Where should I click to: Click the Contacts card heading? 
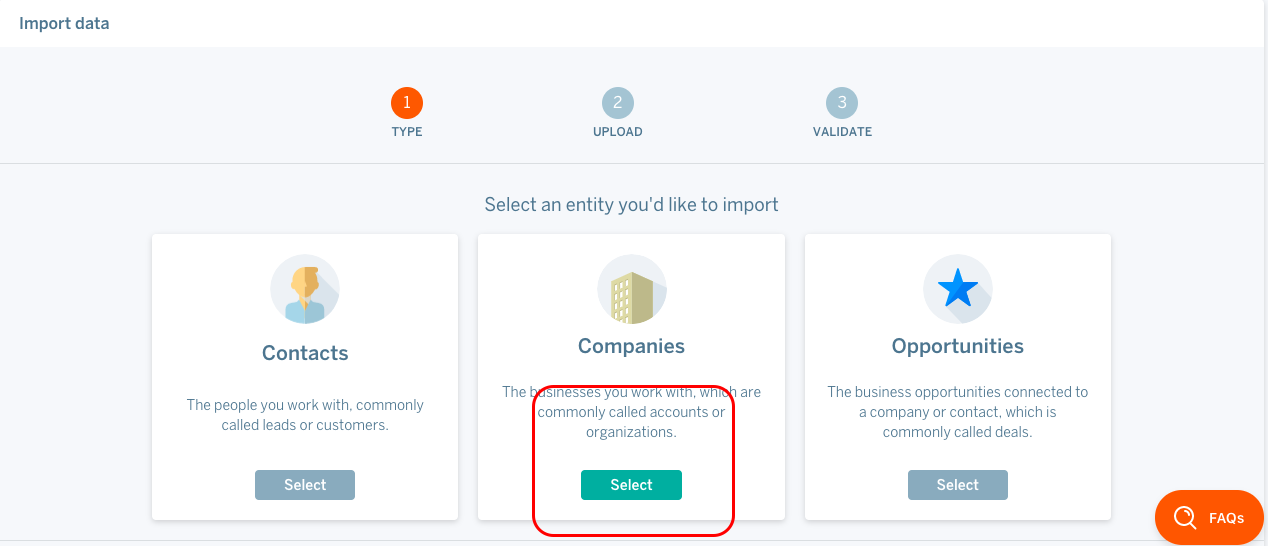click(305, 353)
